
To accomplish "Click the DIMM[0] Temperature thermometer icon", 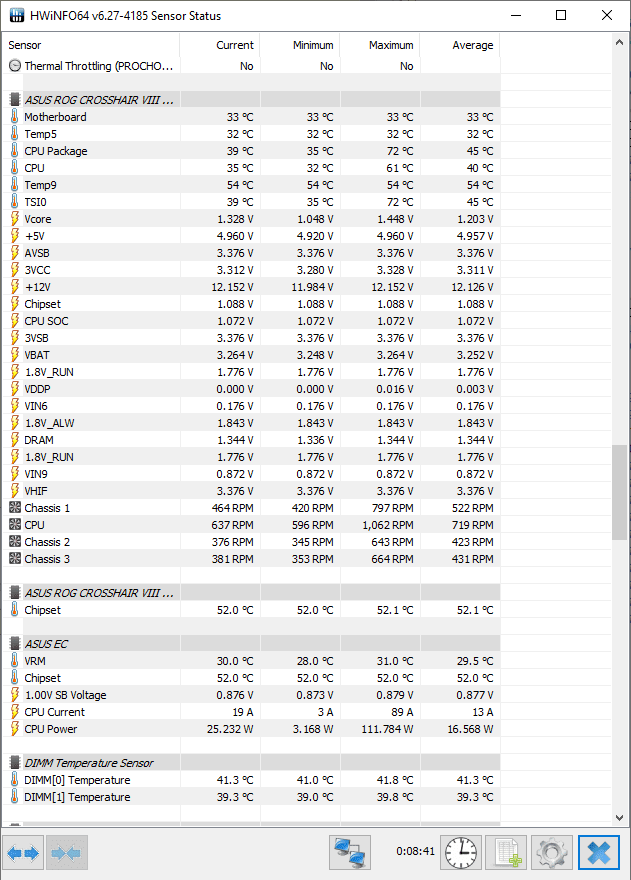I will pos(15,780).
